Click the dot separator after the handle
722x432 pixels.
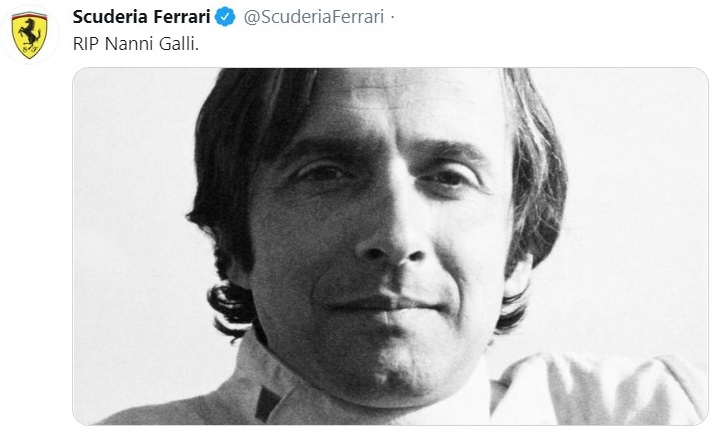tap(392, 18)
